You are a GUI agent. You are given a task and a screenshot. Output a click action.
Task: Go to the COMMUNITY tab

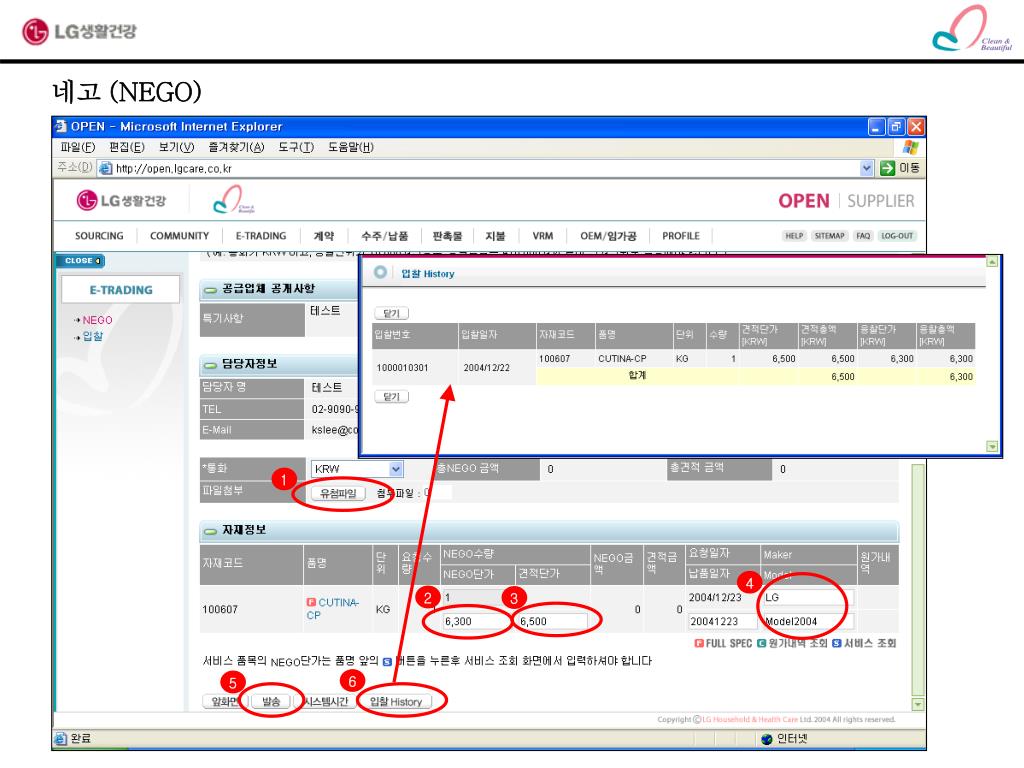click(x=180, y=236)
